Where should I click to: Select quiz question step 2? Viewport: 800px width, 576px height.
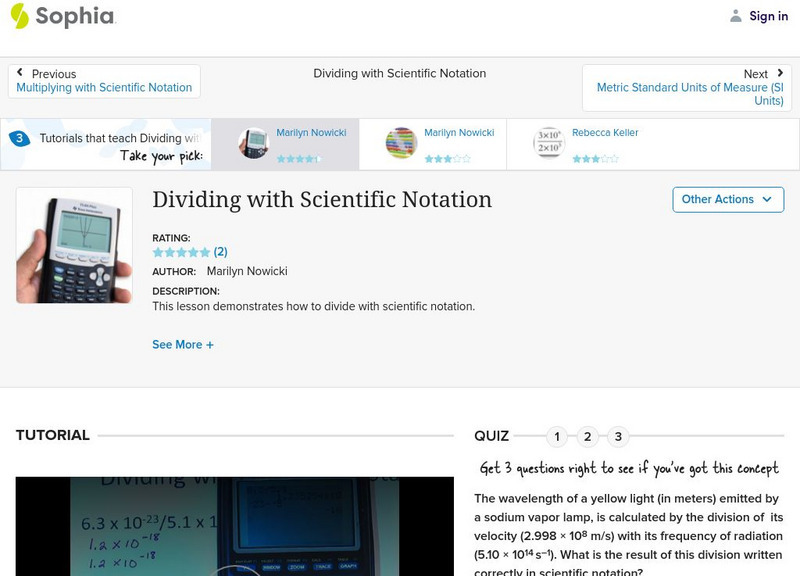click(x=587, y=435)
